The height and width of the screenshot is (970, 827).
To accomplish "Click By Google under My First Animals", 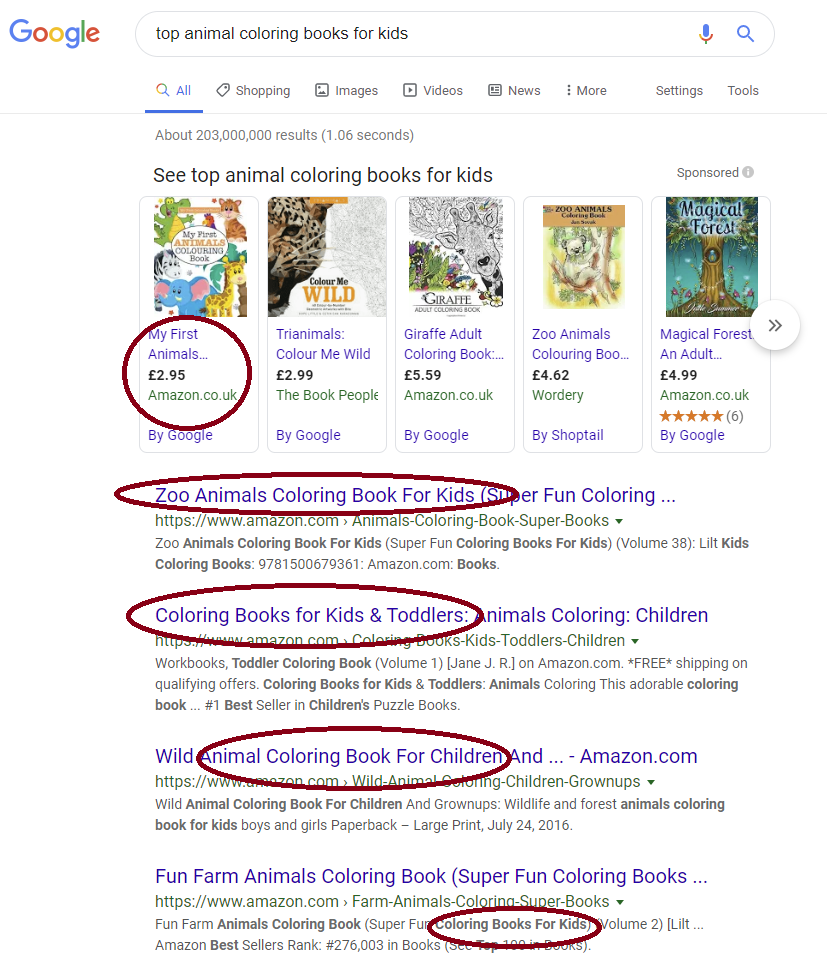I will click(x=180, y=436).
